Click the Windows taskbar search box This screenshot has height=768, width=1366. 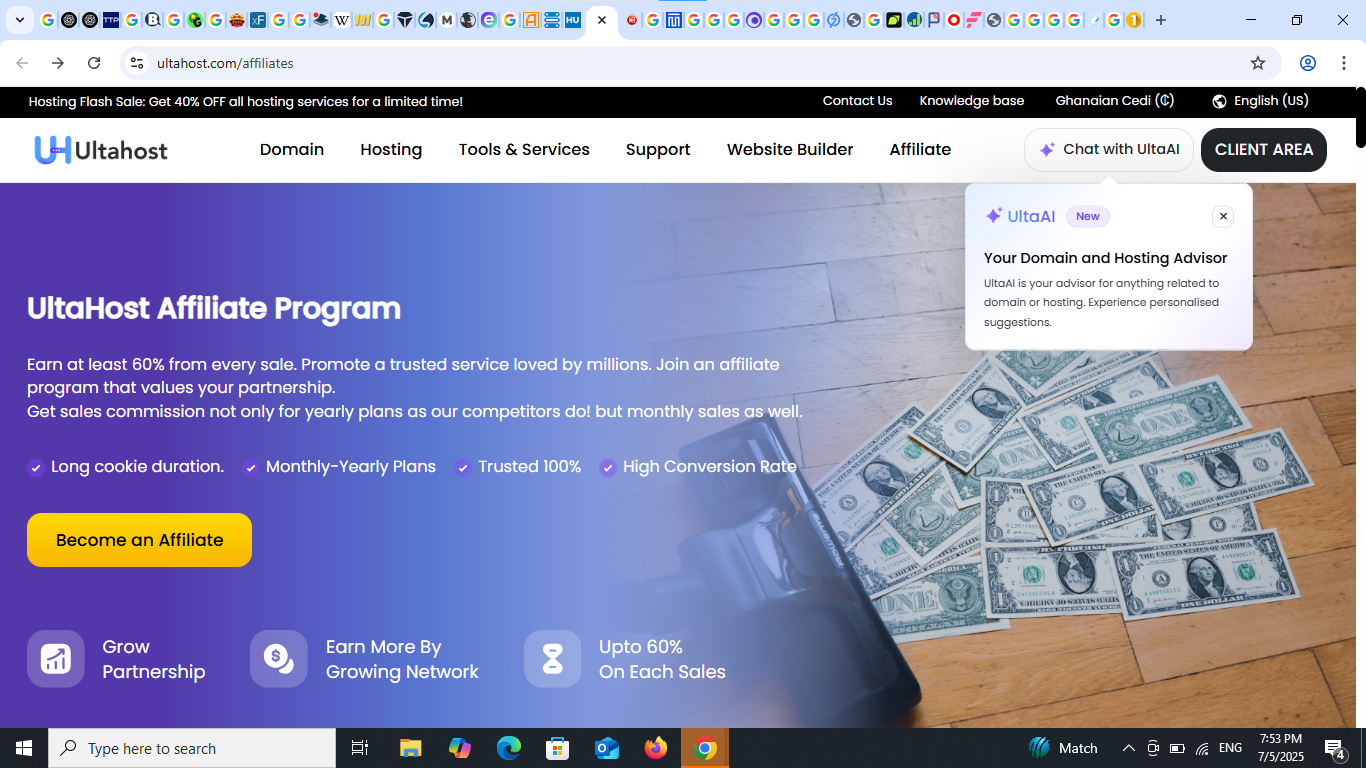[x=192, y=748]
